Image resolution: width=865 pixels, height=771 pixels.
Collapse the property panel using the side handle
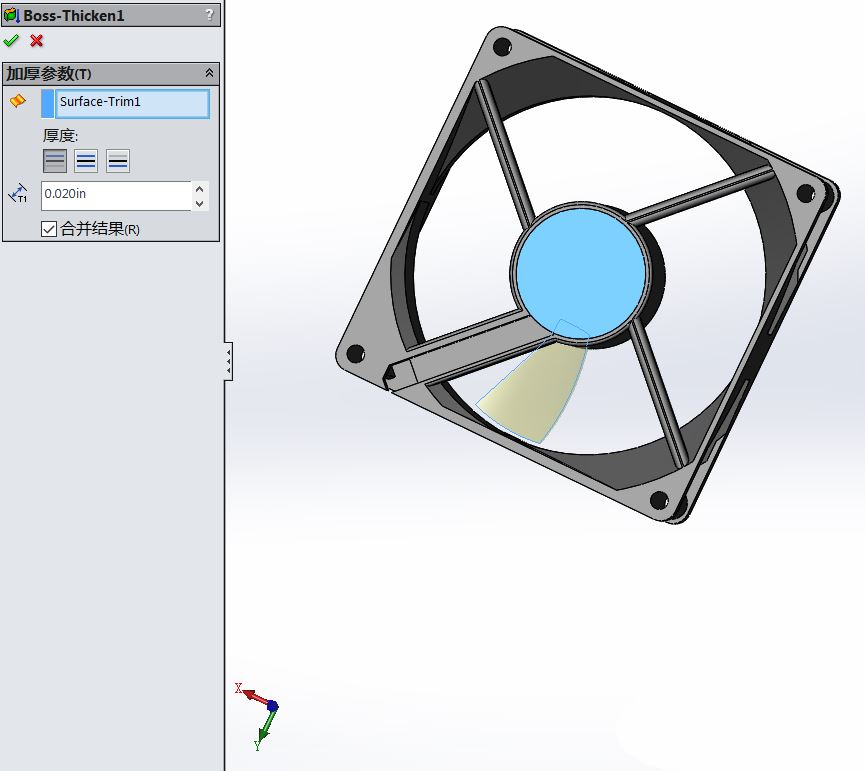(228, 361)
